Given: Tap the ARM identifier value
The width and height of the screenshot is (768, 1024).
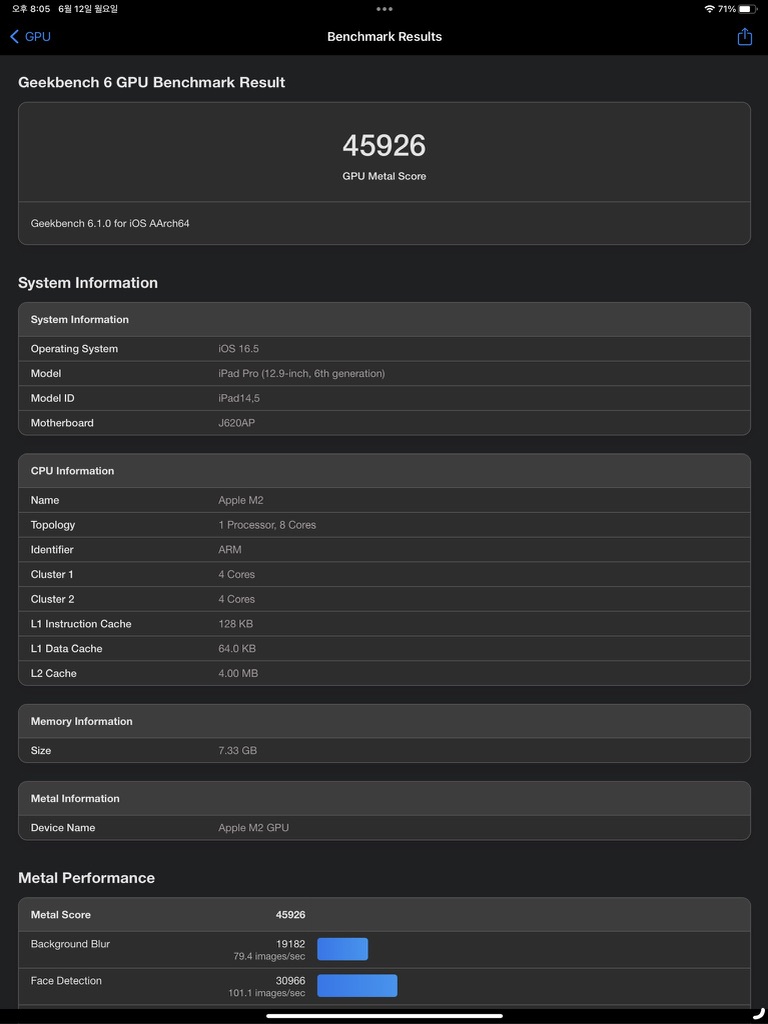Looking at the screenshot, I should tap(230, 550).
